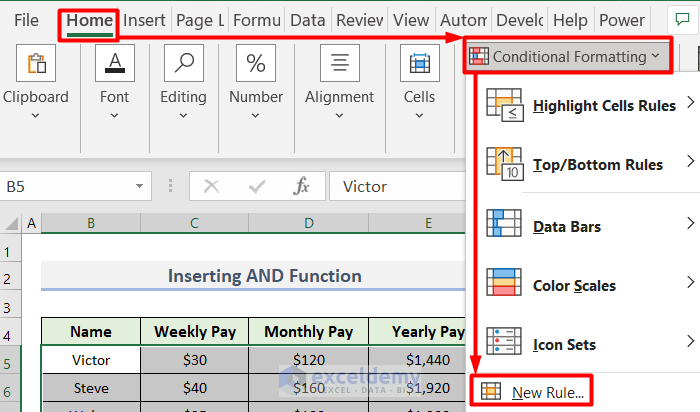Cancel formula entry with the X icon

point(211,186)
